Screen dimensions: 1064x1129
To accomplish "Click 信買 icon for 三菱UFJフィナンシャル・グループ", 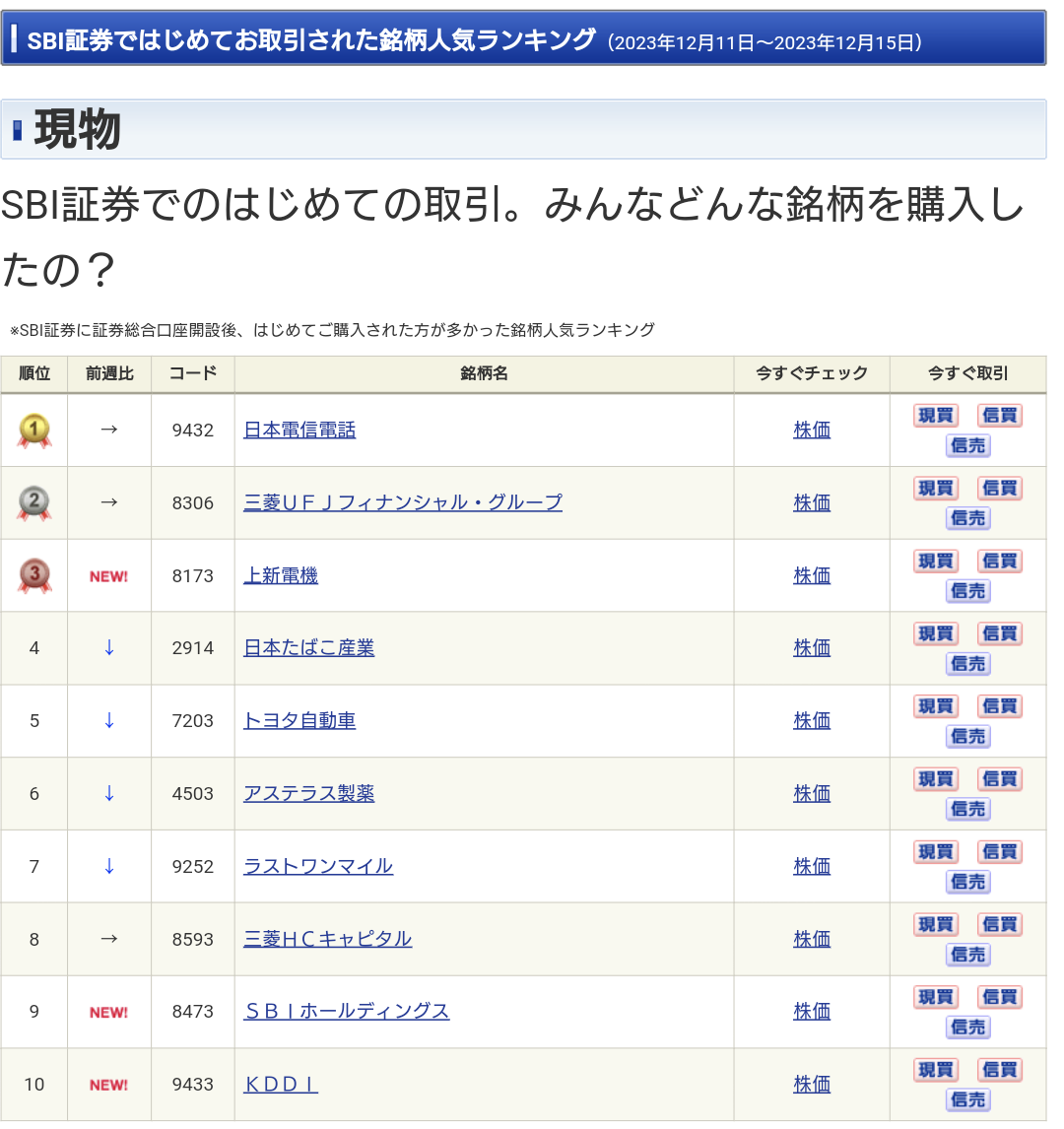I will [1000, 489].
